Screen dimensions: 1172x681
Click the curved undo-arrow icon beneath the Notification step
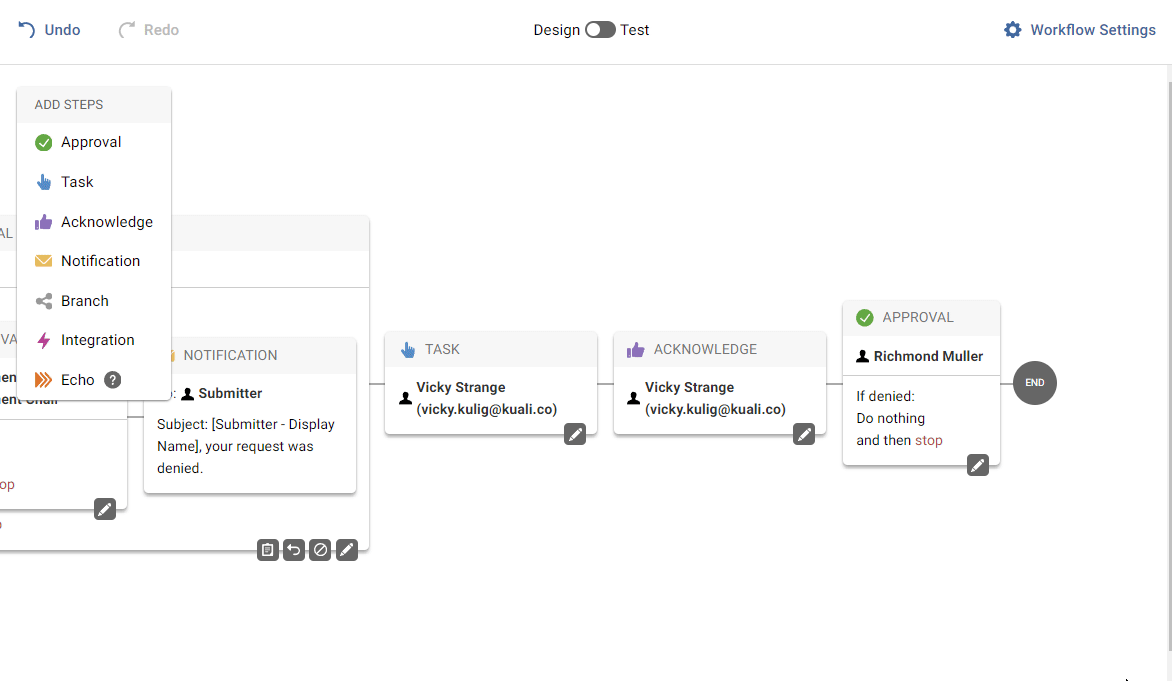tap(293, 549)
